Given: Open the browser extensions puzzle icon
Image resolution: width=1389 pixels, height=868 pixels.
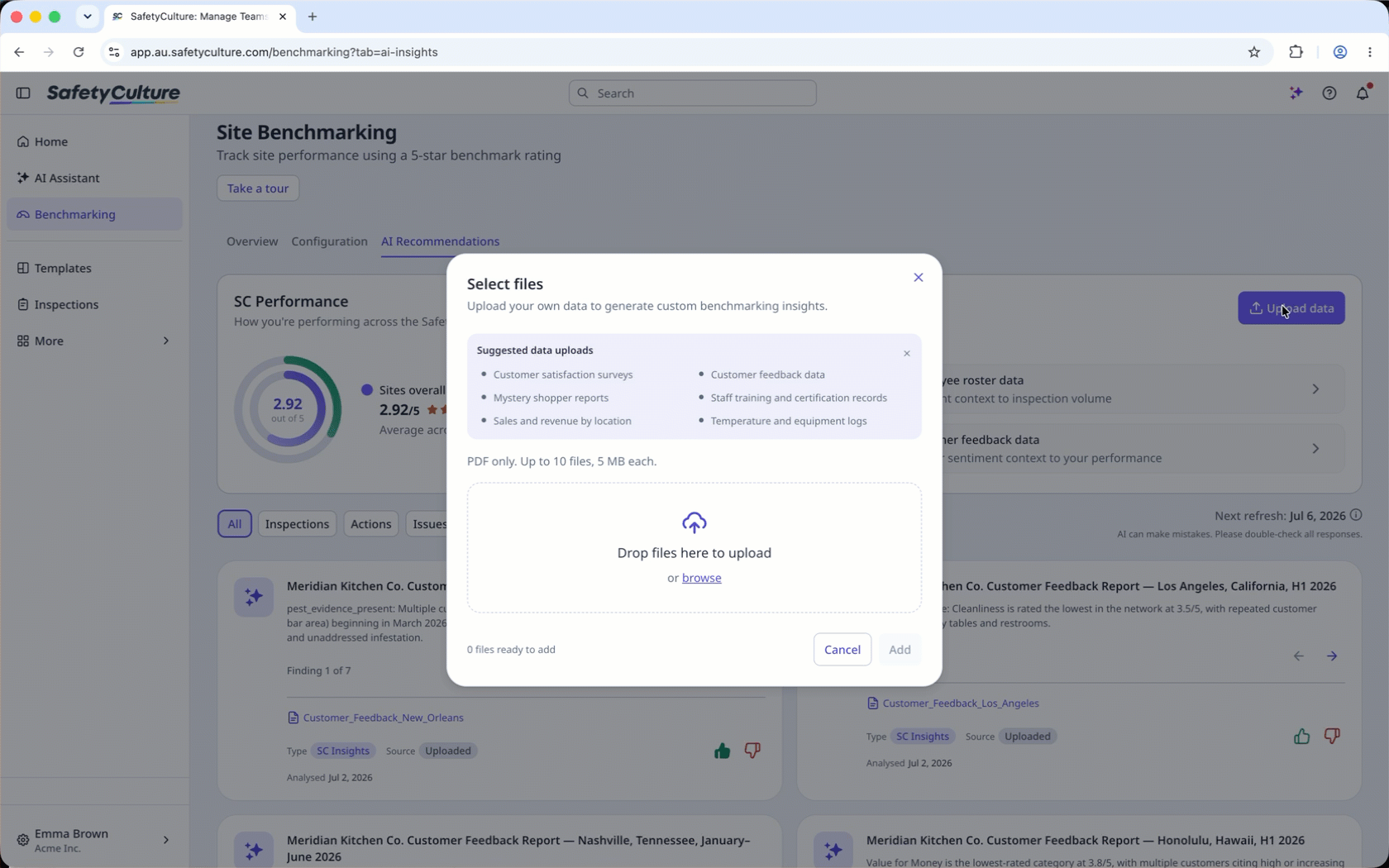Looking at the screenshot, I should 1296,52.
